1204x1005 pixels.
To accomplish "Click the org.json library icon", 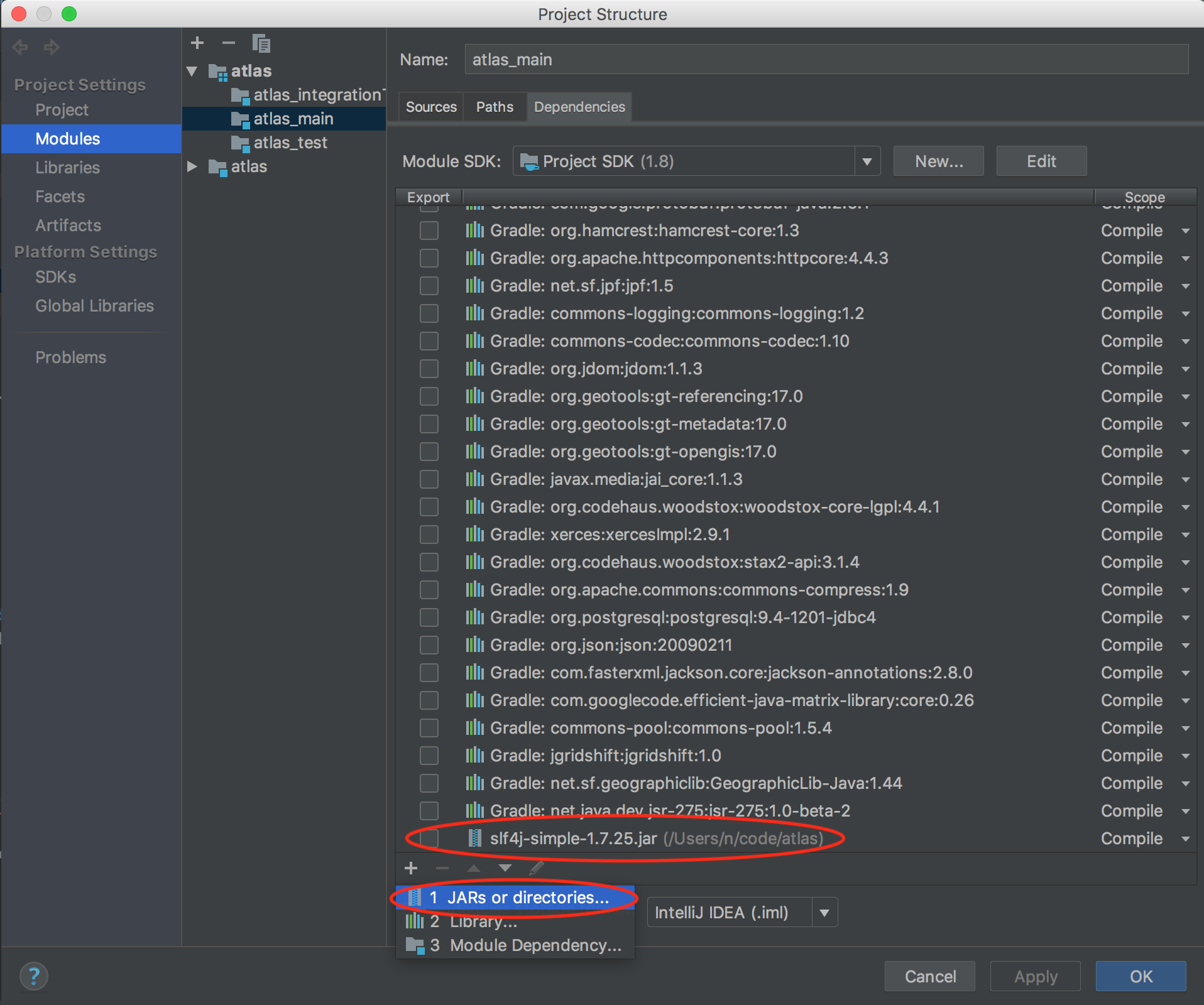I will (x=474, y=645).
